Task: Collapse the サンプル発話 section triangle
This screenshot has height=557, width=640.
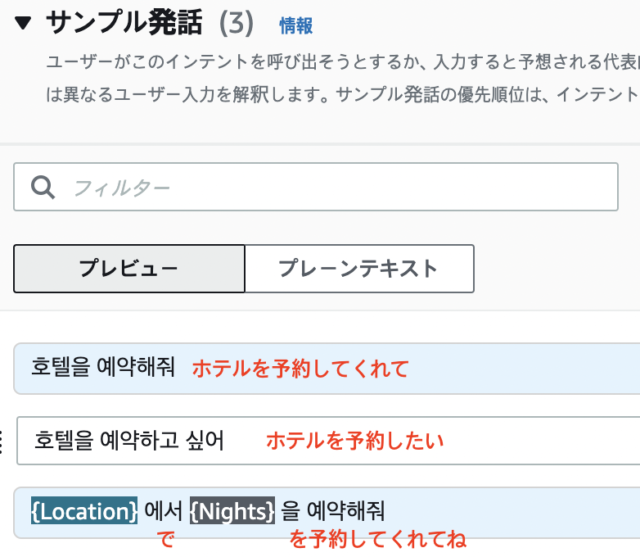Action: (24, 22)
